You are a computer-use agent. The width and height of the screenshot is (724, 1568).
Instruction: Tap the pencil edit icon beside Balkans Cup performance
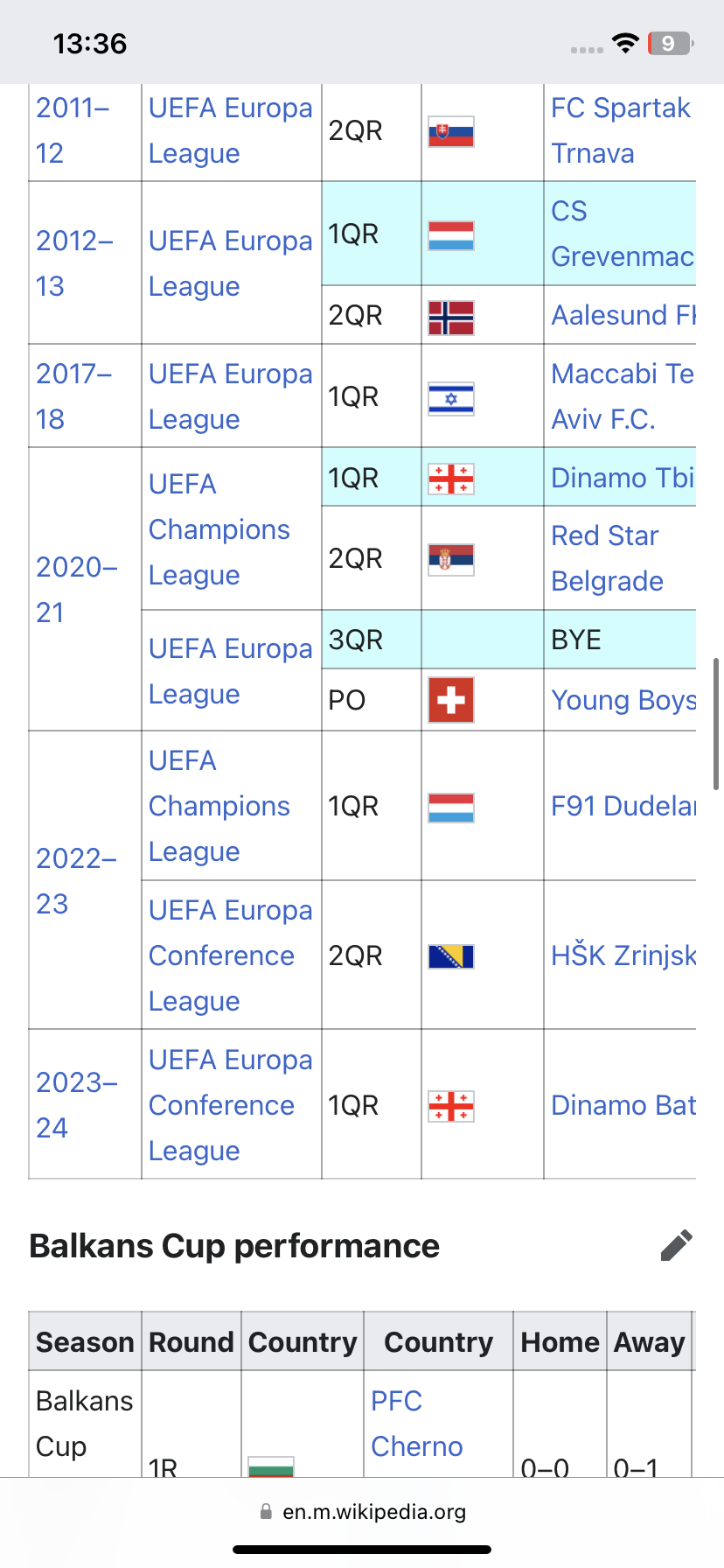pyautogui.click(x=677, y=1245)
